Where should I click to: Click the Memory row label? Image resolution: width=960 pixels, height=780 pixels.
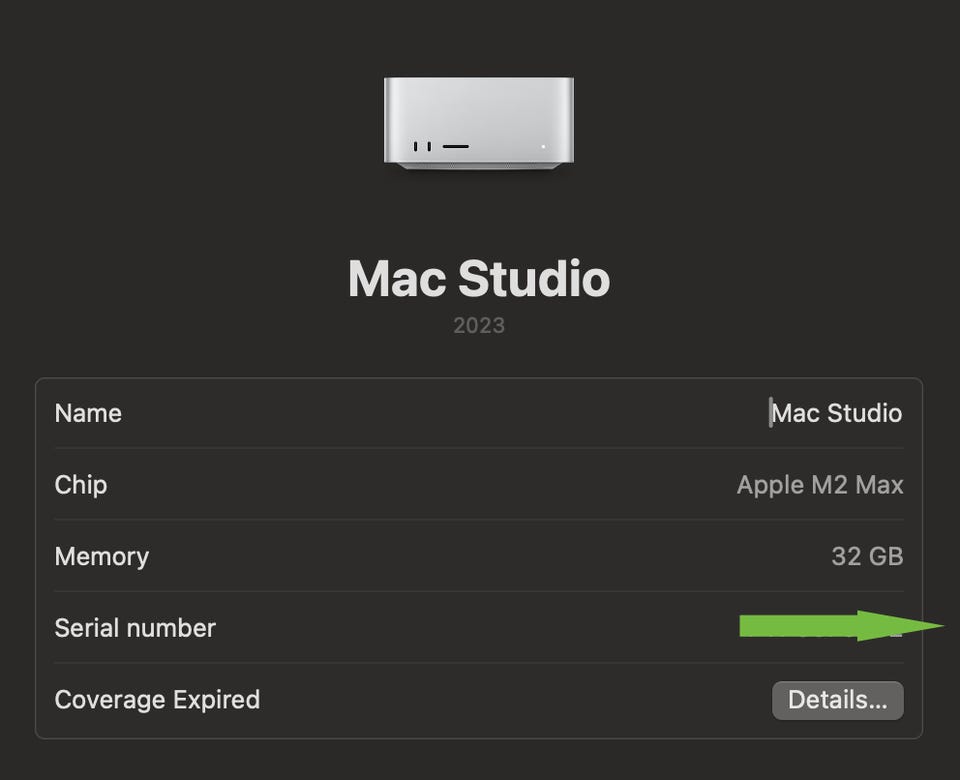pos(101,556)
